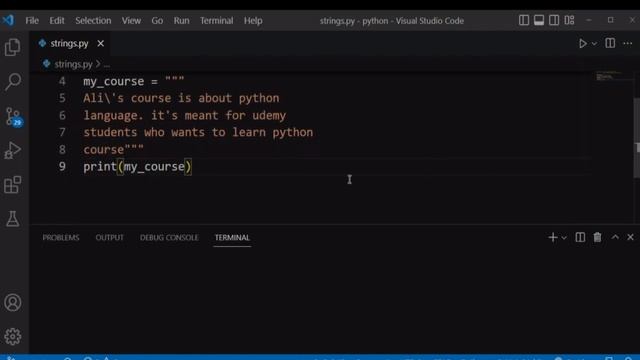This screenshot has width=640, height=360.
Task: Open launch profile dropdown next to plus
Action: [564, 238]
